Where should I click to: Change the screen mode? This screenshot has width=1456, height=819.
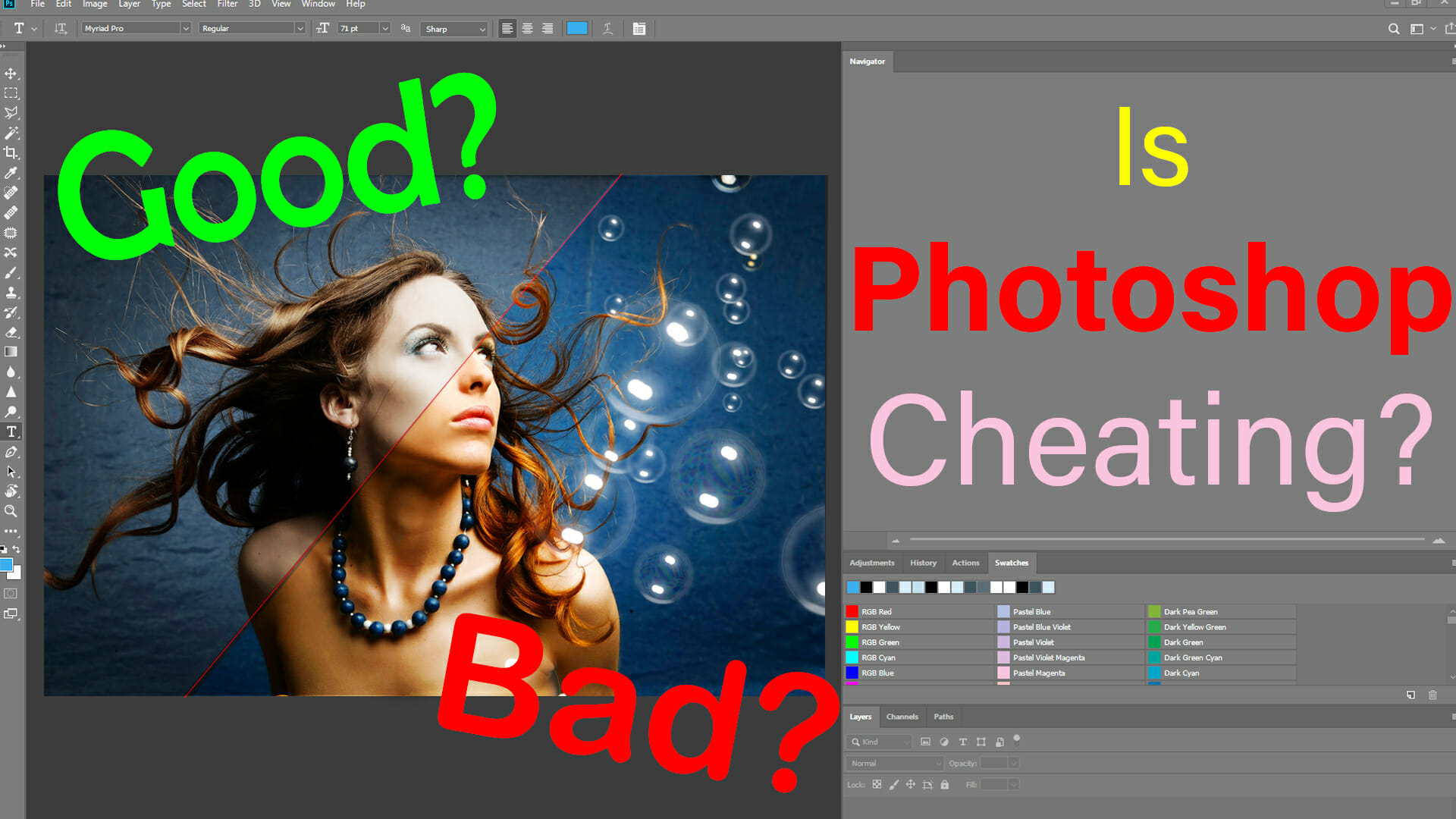click(11, 613)
